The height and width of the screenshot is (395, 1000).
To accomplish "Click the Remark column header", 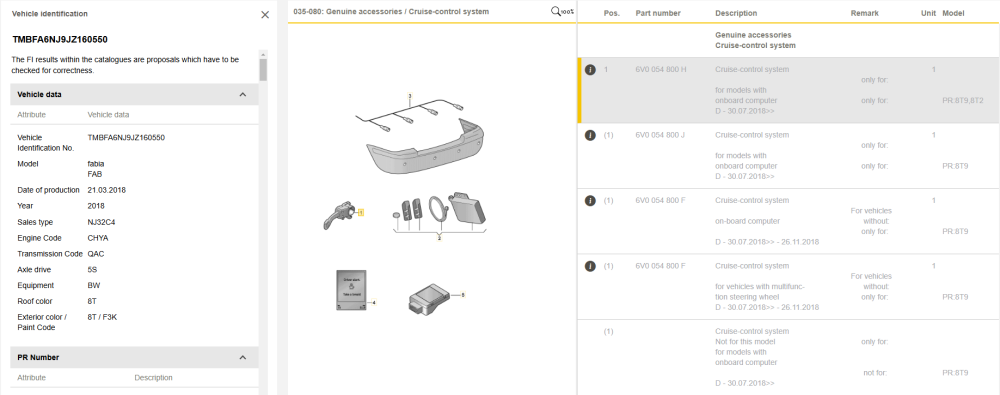I will 864,13.
